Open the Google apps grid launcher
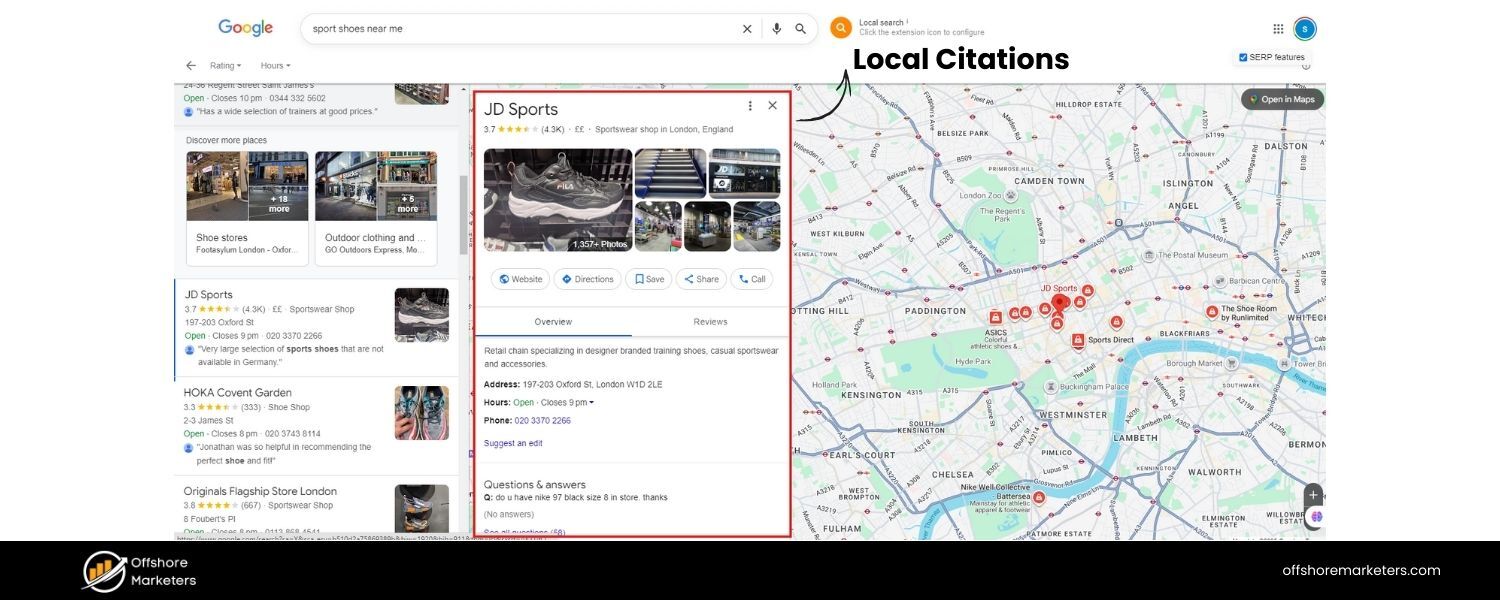 tap(1278, 28)
